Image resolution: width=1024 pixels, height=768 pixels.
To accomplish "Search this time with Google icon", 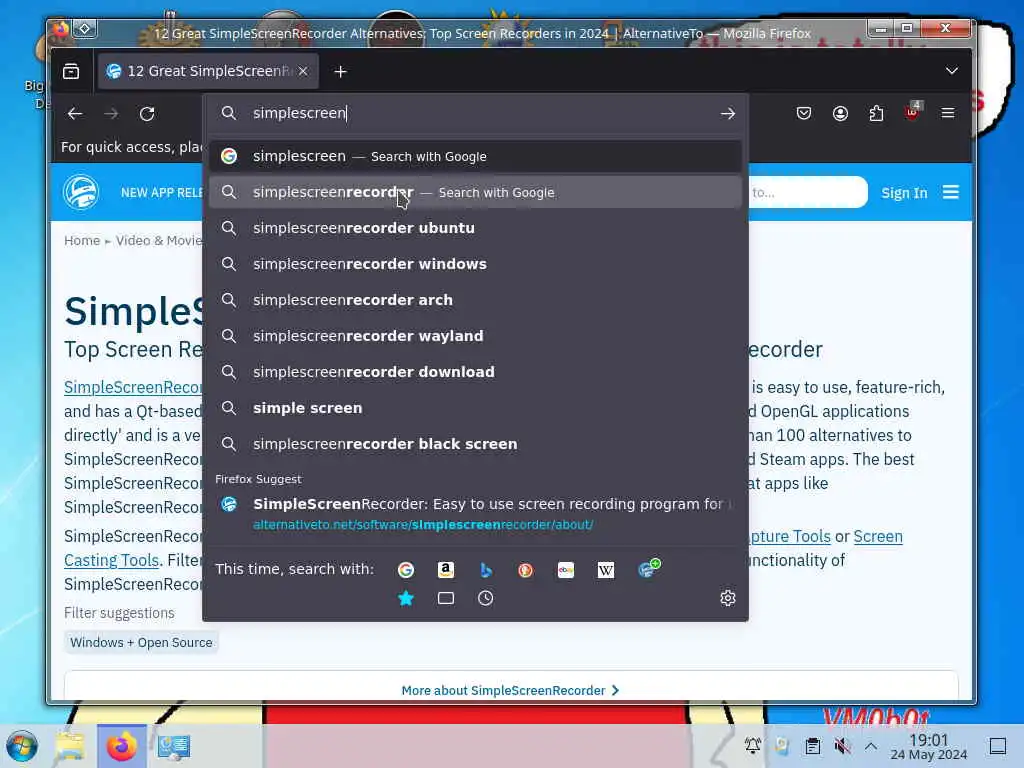I will pos(406,569).
